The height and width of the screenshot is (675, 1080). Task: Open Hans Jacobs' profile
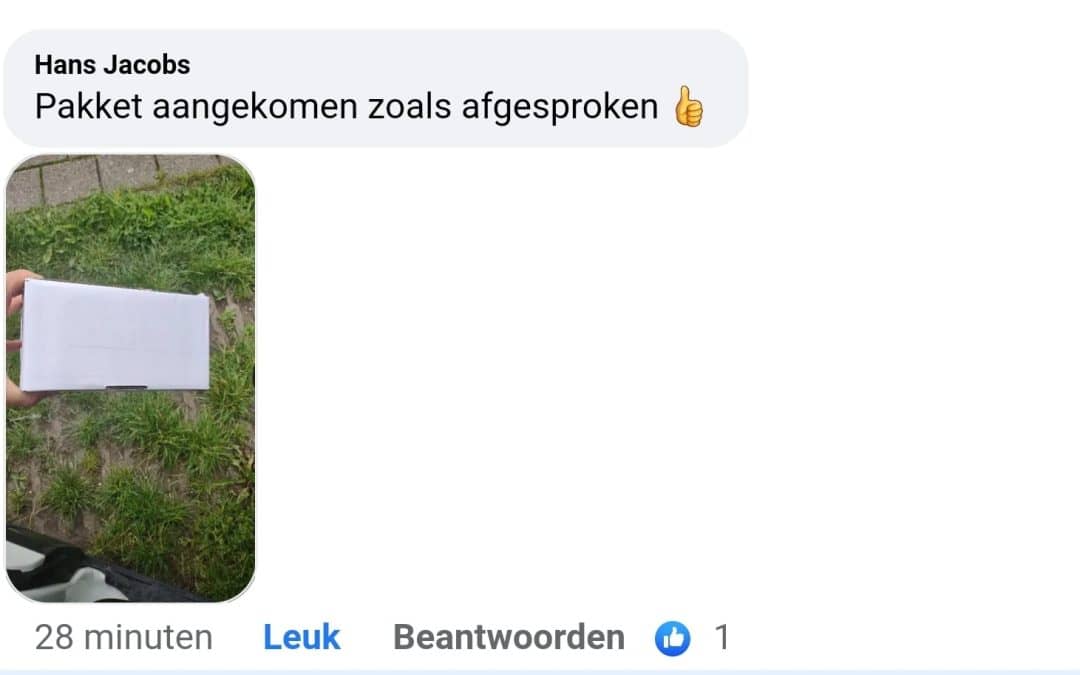pos(112,65)
